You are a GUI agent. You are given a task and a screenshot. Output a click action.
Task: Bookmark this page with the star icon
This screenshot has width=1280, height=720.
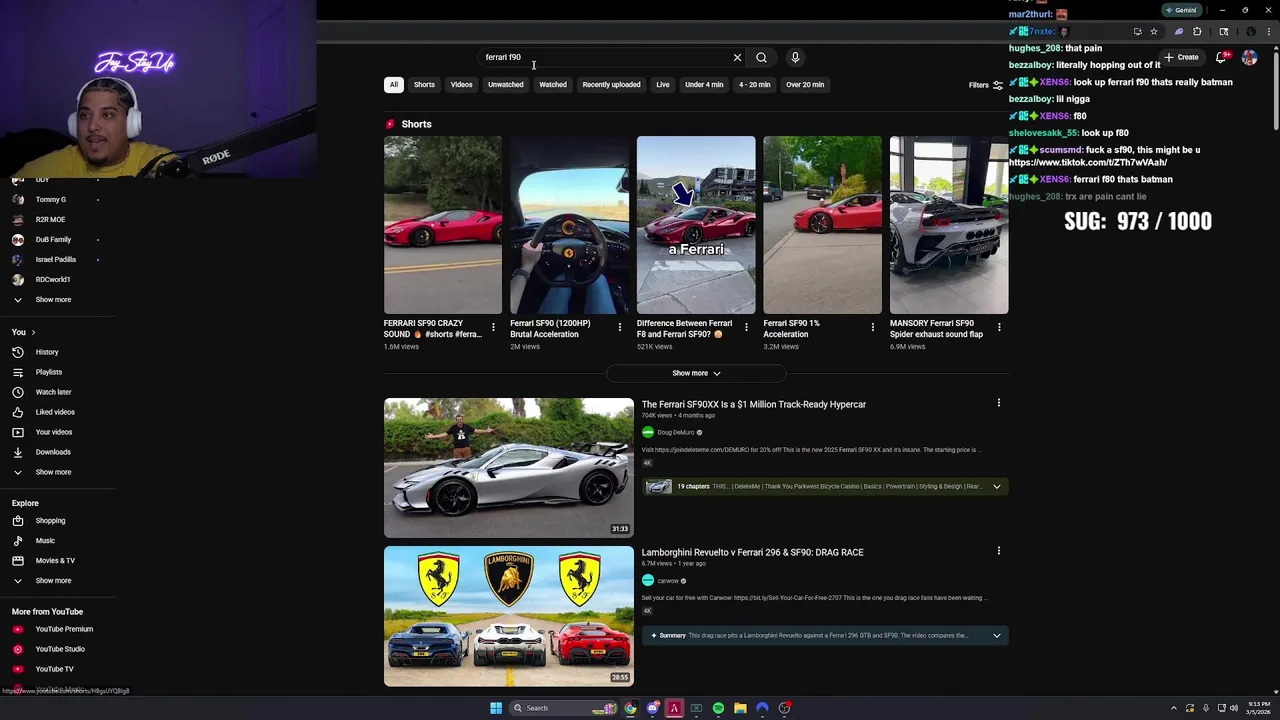pyautogui.click(x=1153, y=31)
